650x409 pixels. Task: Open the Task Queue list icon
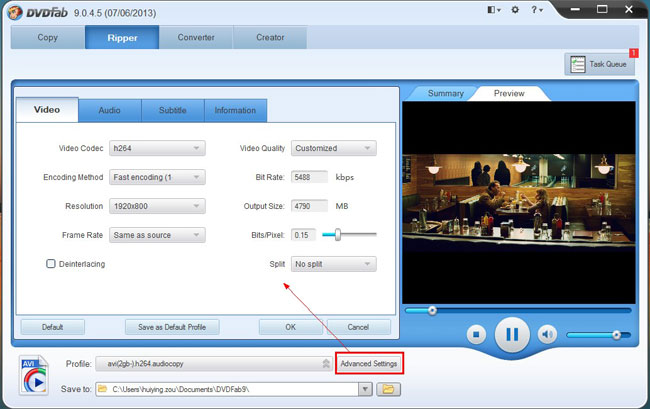tap(578, 64)
